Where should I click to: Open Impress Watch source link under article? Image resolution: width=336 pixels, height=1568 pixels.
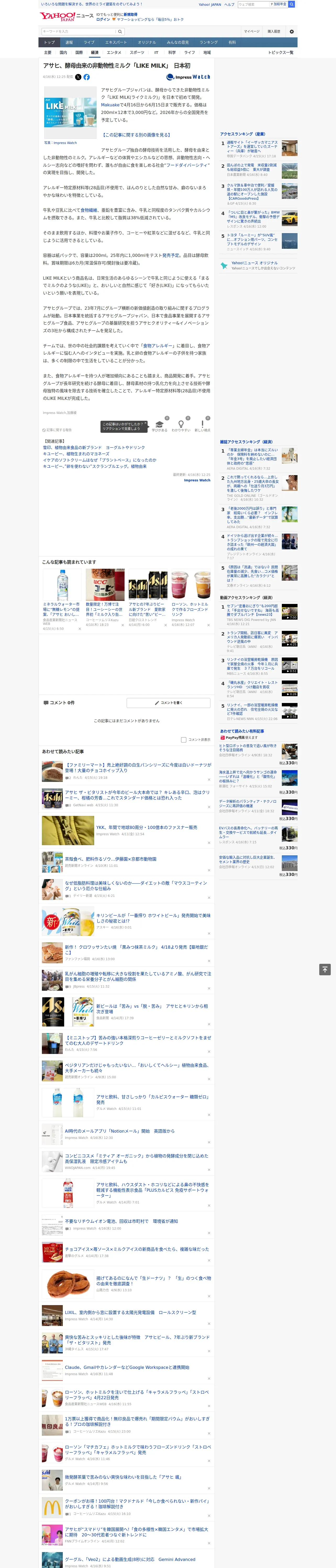pos(197,480)
